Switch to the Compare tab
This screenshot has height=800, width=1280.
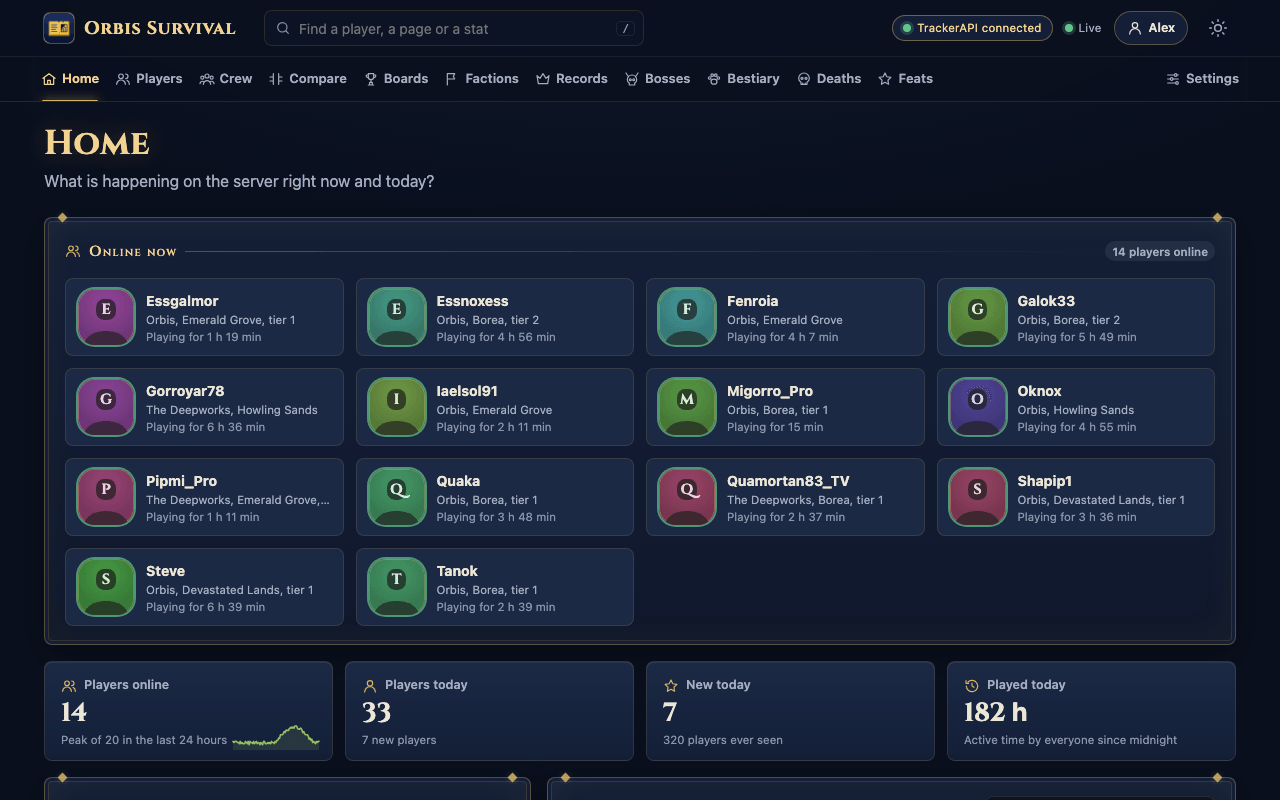(308, 79)
